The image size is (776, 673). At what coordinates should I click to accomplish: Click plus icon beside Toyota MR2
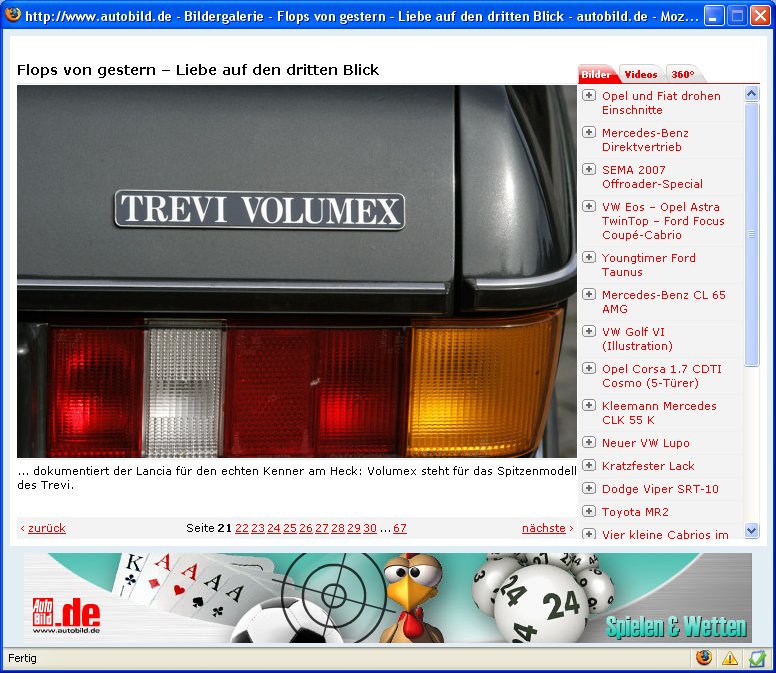pyautogui.click(x=588, y=511)
